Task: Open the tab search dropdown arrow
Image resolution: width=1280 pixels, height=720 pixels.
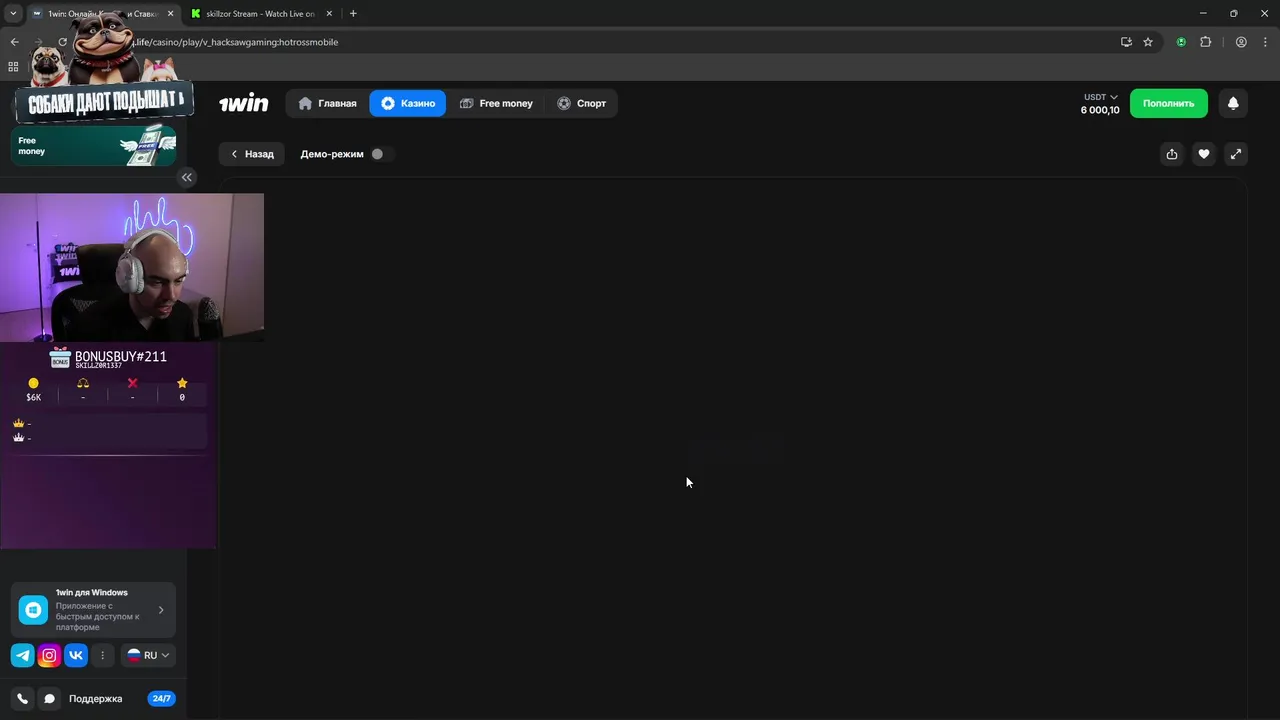Action: pyautogui.click(x=13, y=14)
